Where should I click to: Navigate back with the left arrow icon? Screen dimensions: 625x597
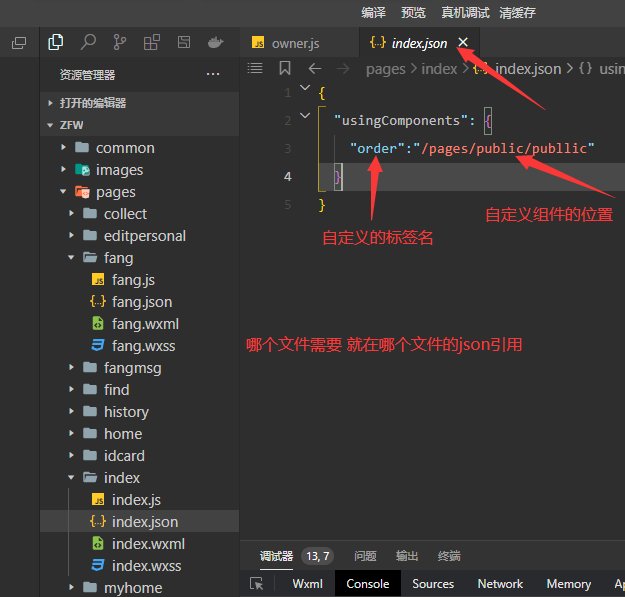click(315, 69)
